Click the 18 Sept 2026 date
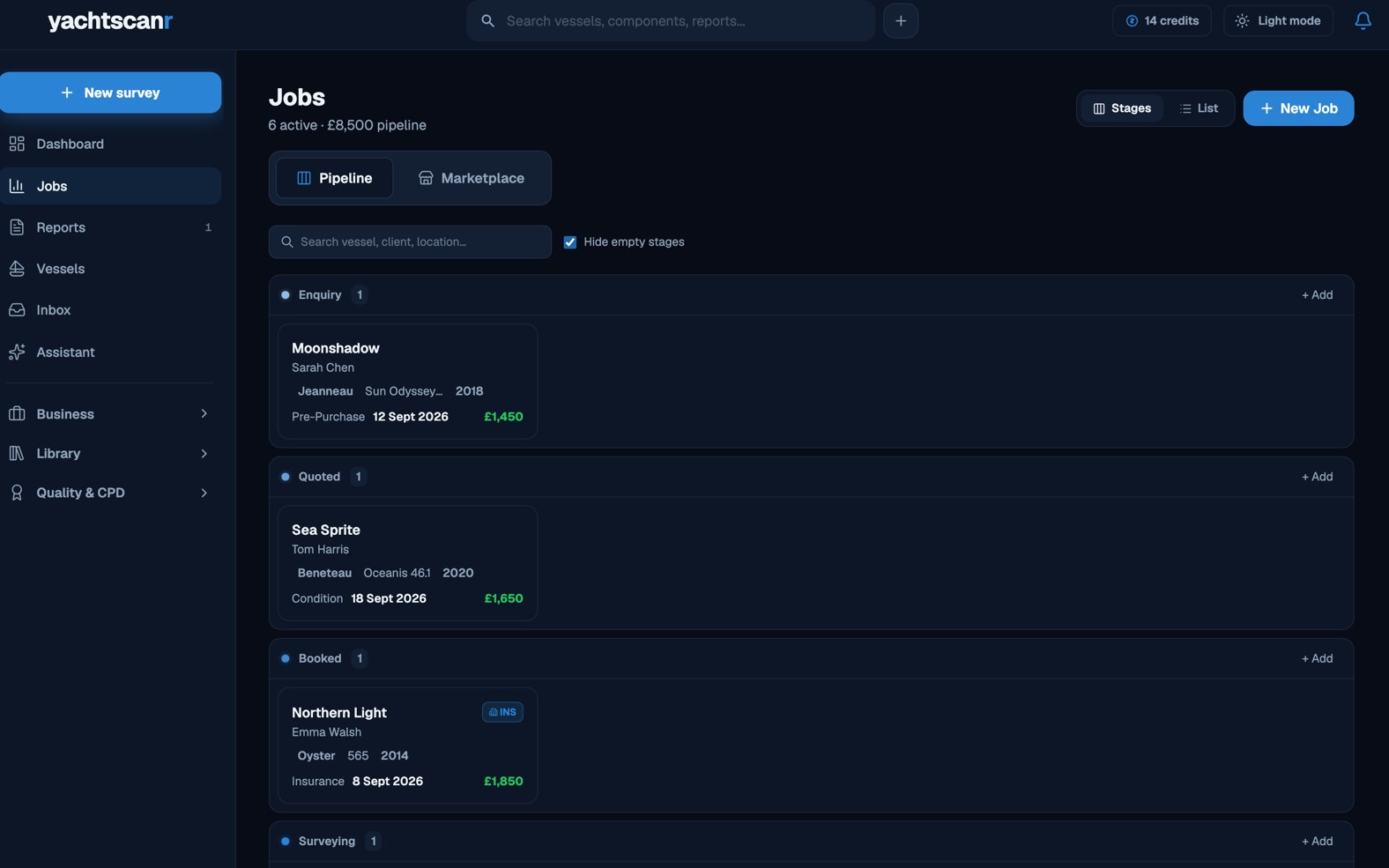Screen dimensions: 1389x868 pyautogui.click(x=389, y=598)
